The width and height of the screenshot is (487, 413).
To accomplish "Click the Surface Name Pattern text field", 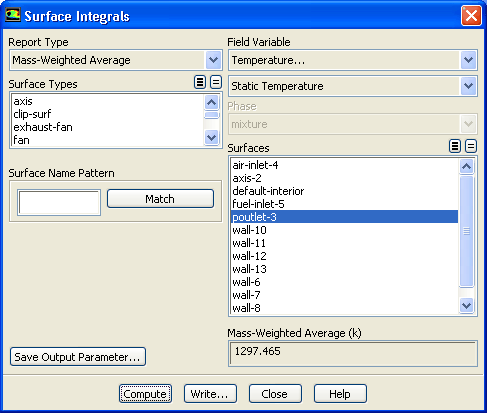I will click(x=59, y=203).
